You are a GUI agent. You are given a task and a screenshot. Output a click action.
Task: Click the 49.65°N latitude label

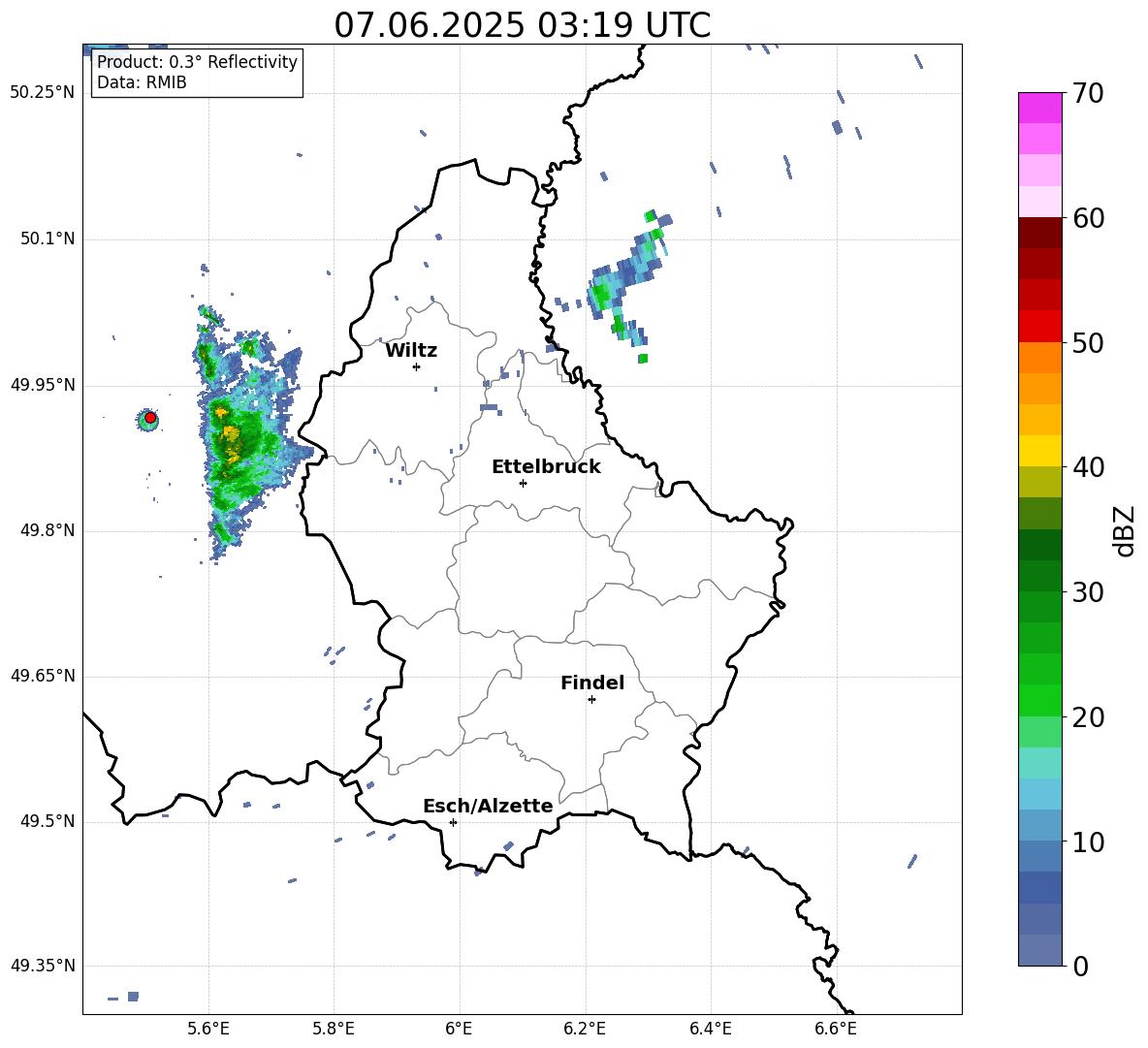click(x=43, y=676)
